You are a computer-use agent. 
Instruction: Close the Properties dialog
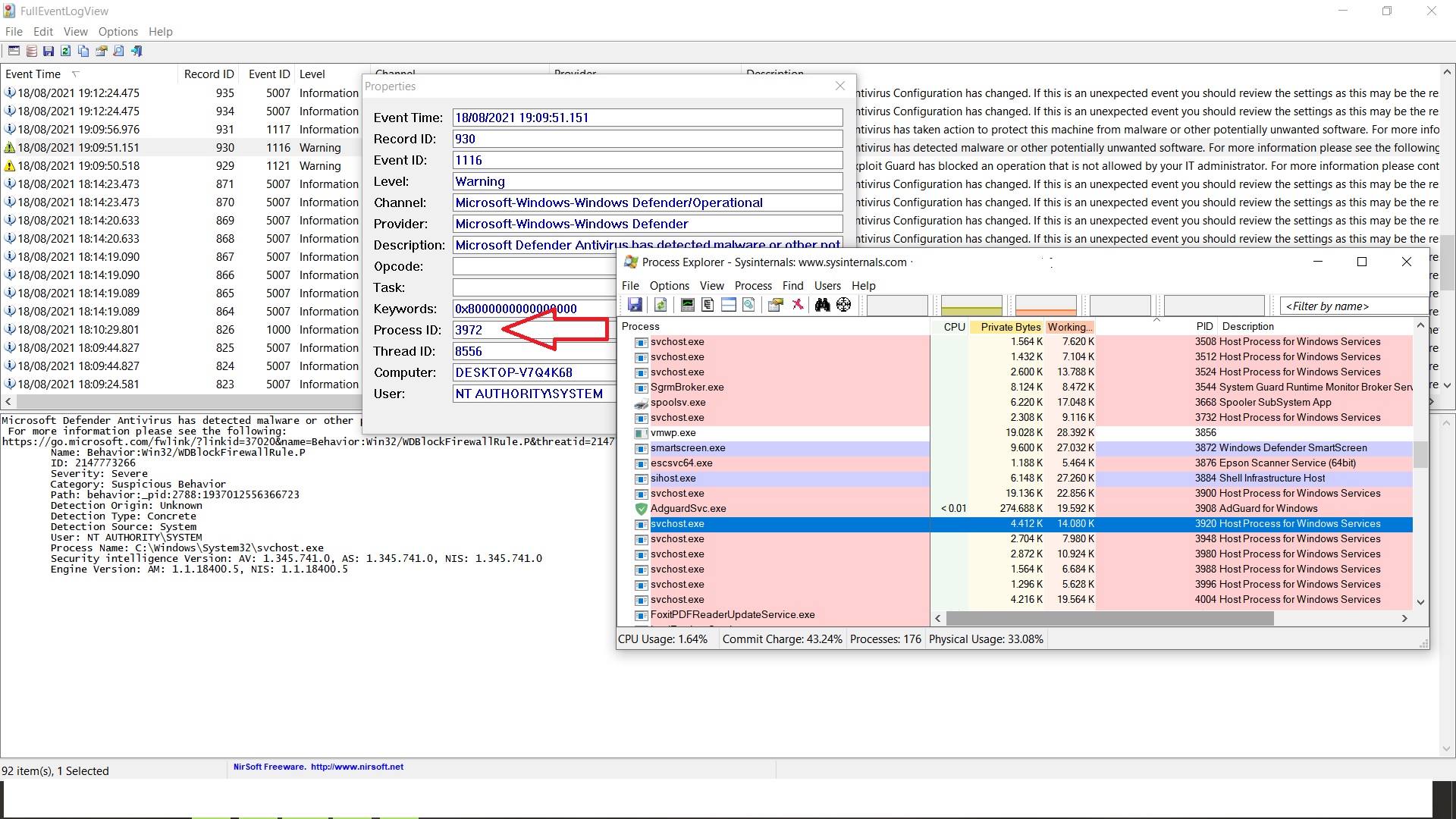840,86
